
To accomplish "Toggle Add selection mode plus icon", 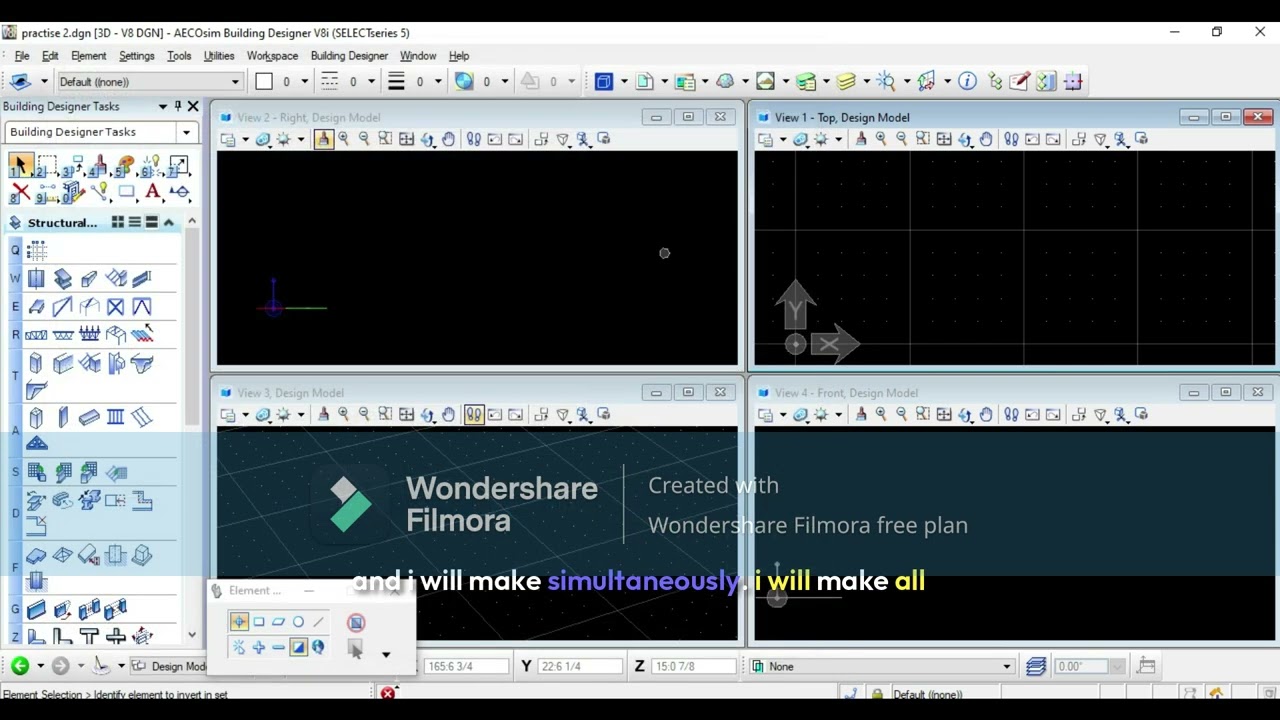I will (x=259, y=647).
